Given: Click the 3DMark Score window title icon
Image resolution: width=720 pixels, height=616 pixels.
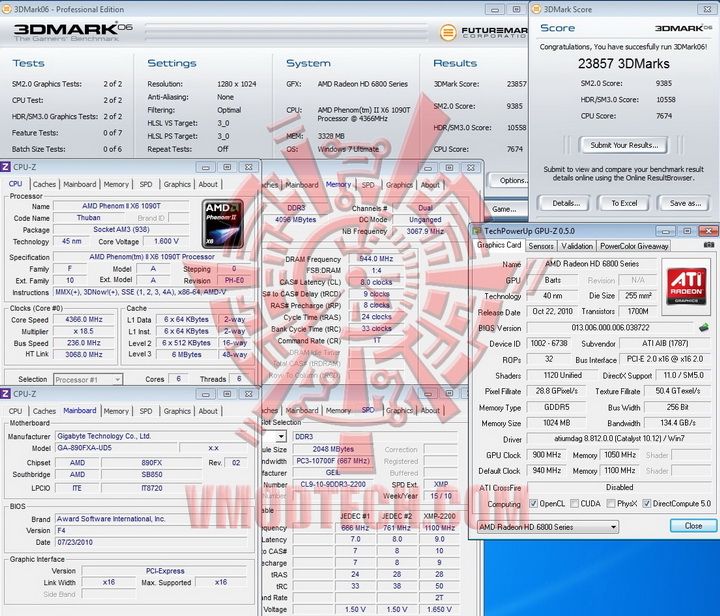Looking at the screenshot, I should click(536, 9).
